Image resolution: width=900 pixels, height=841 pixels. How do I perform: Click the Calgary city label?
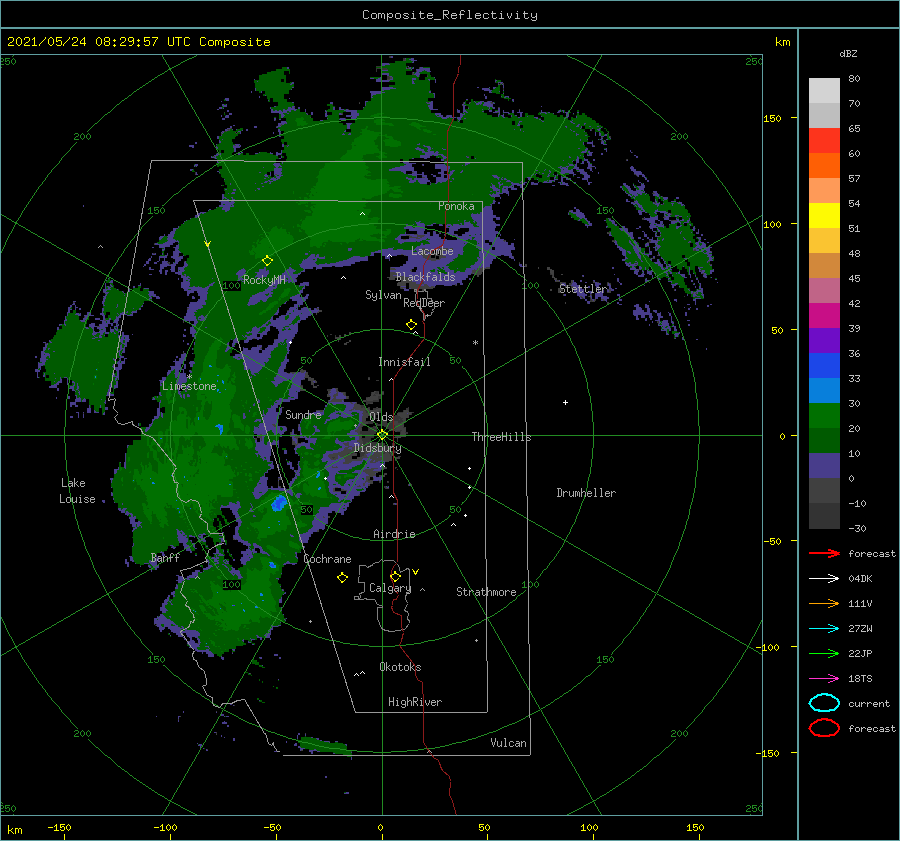[390, 588]
